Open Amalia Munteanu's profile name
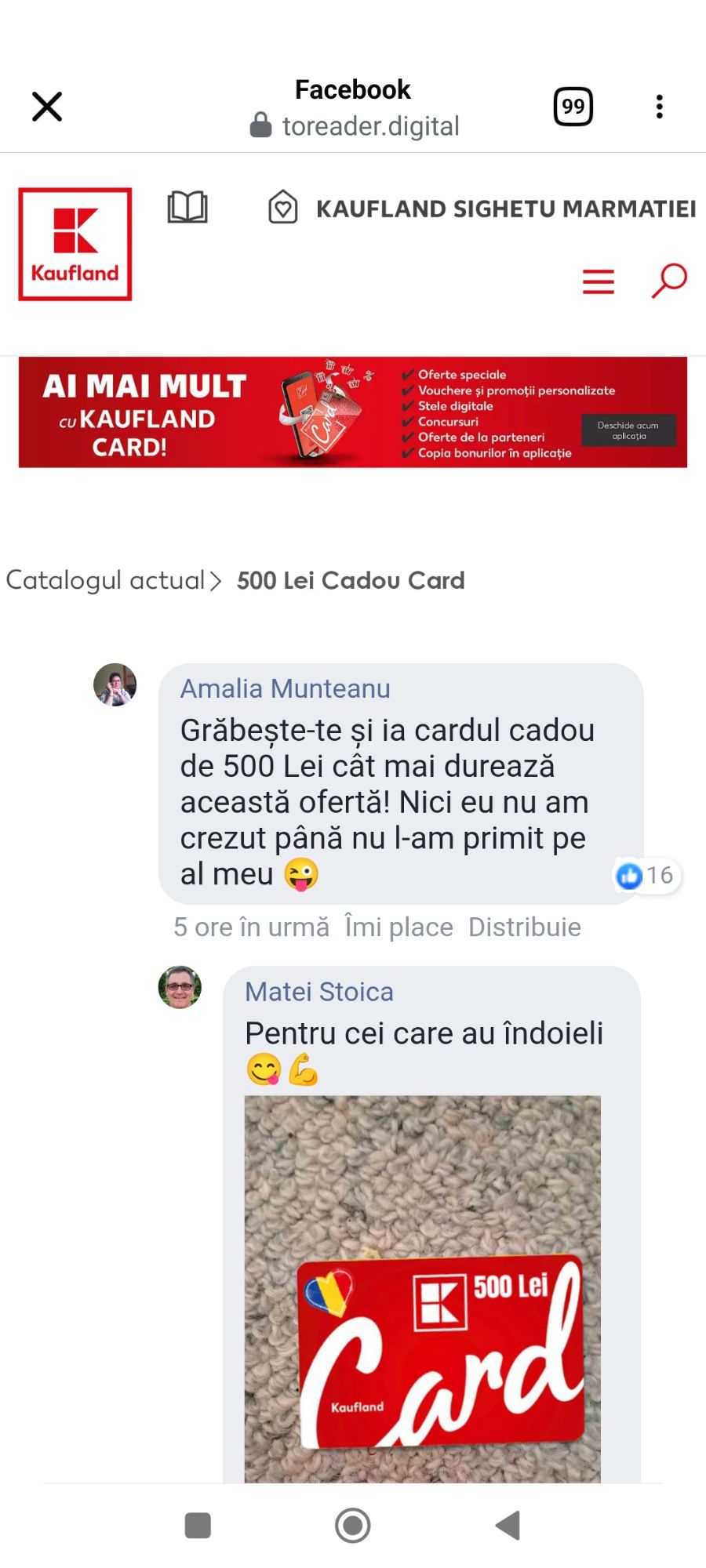 (x=286, y=688)
